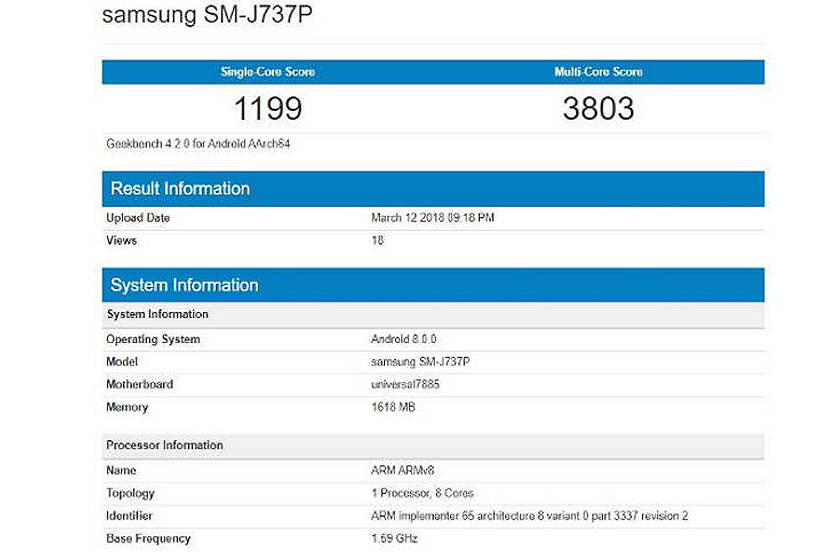
Task: Click the 'Processor Information' subheading
Action: (x=433, y=446)
